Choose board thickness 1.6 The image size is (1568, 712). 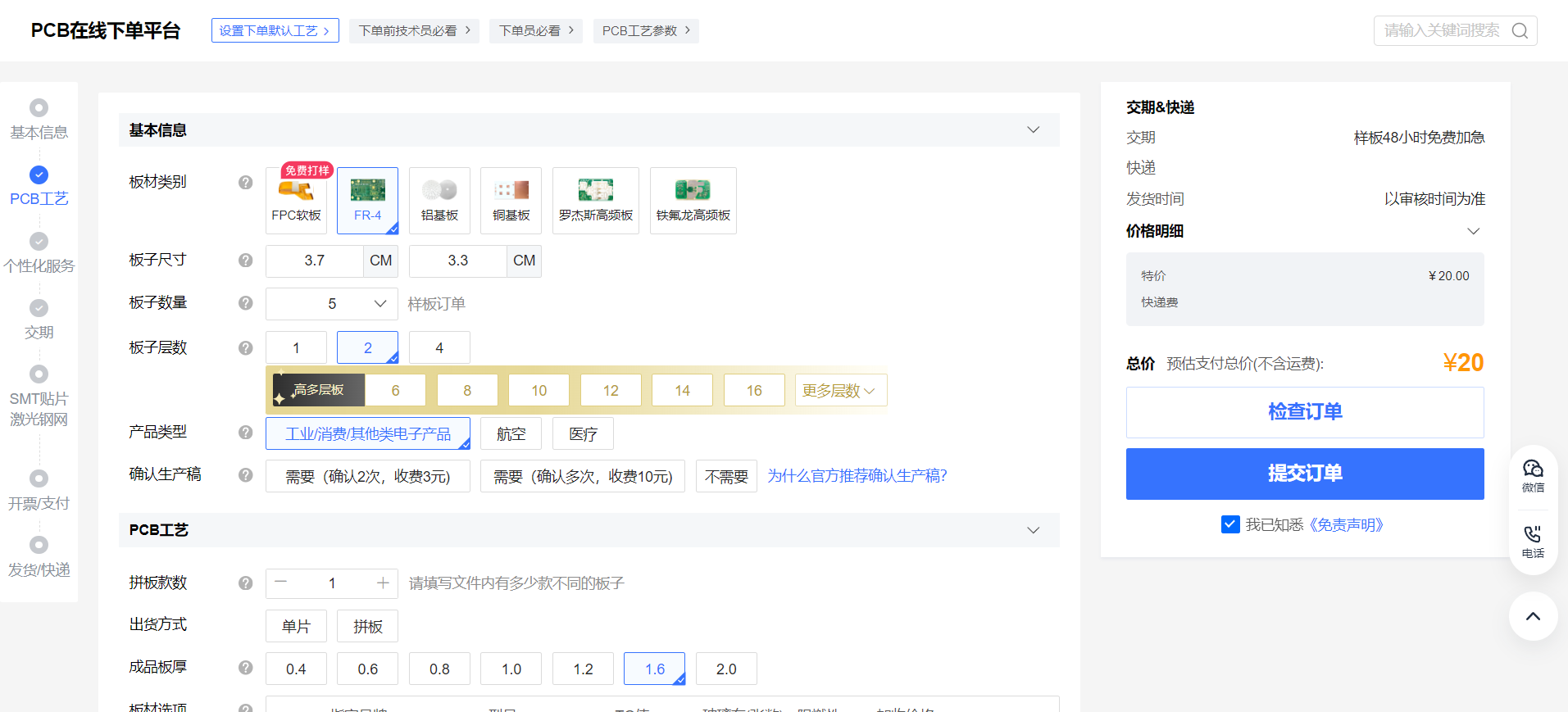pos(654,669)
